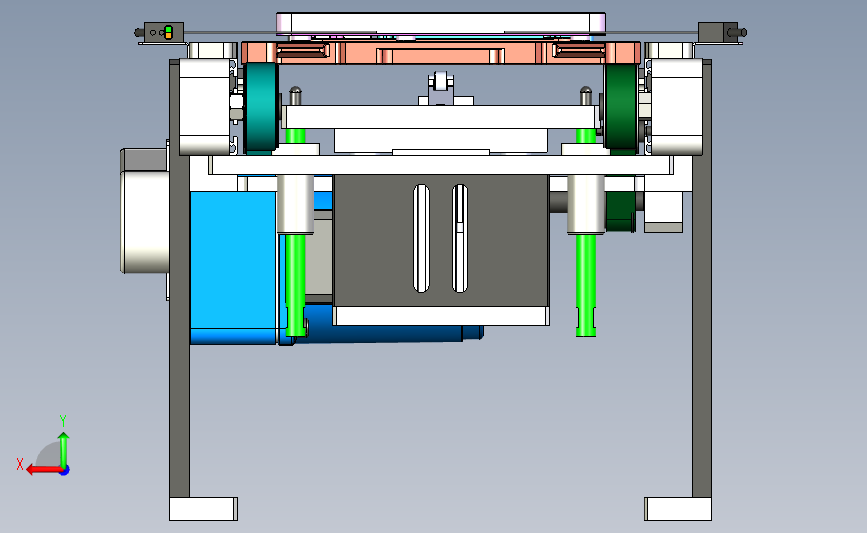
Task: Select the teal roller wheel on the left
Action: point(262,107)
